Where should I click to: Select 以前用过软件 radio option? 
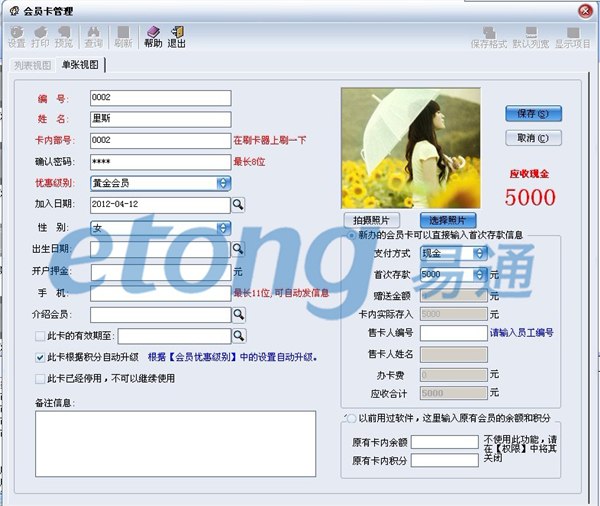point(351,418)
